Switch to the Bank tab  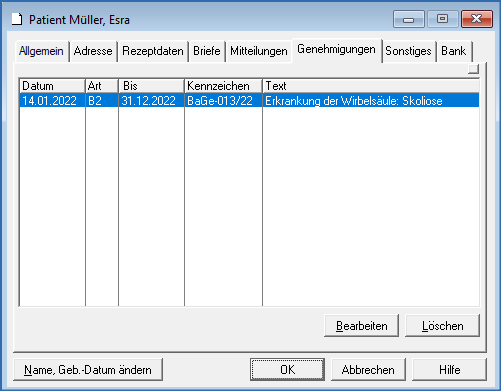point(454,51)
